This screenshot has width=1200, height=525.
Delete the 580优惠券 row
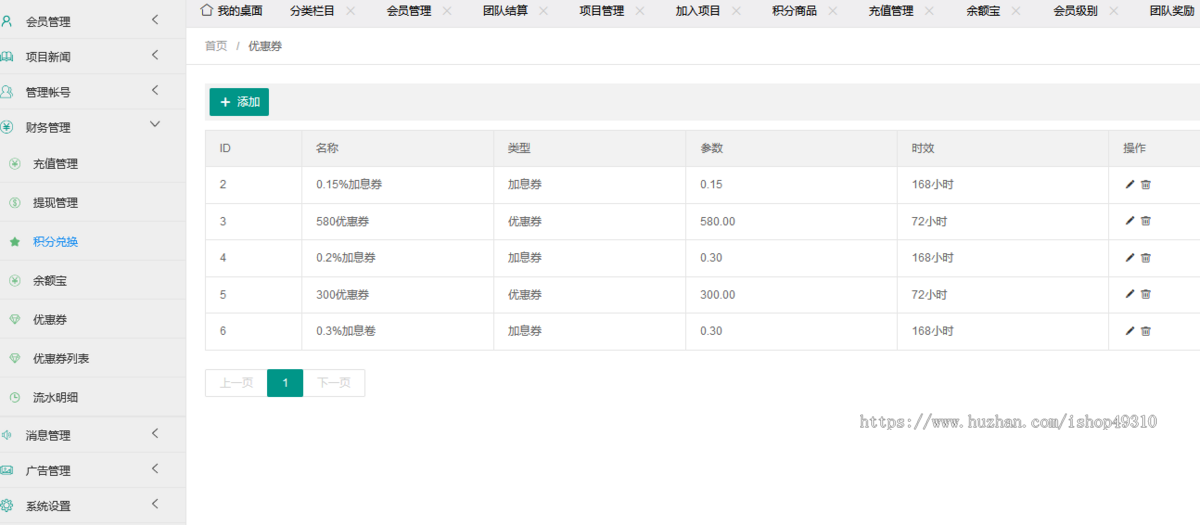pos(1146,221)
